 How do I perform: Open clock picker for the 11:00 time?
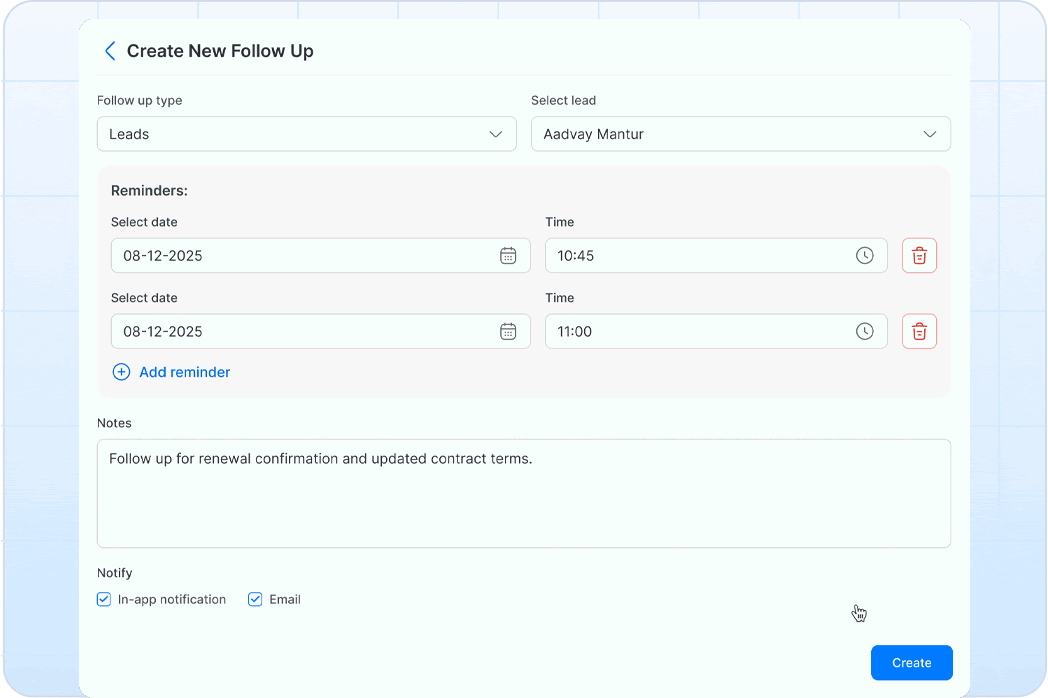[865, 332]
